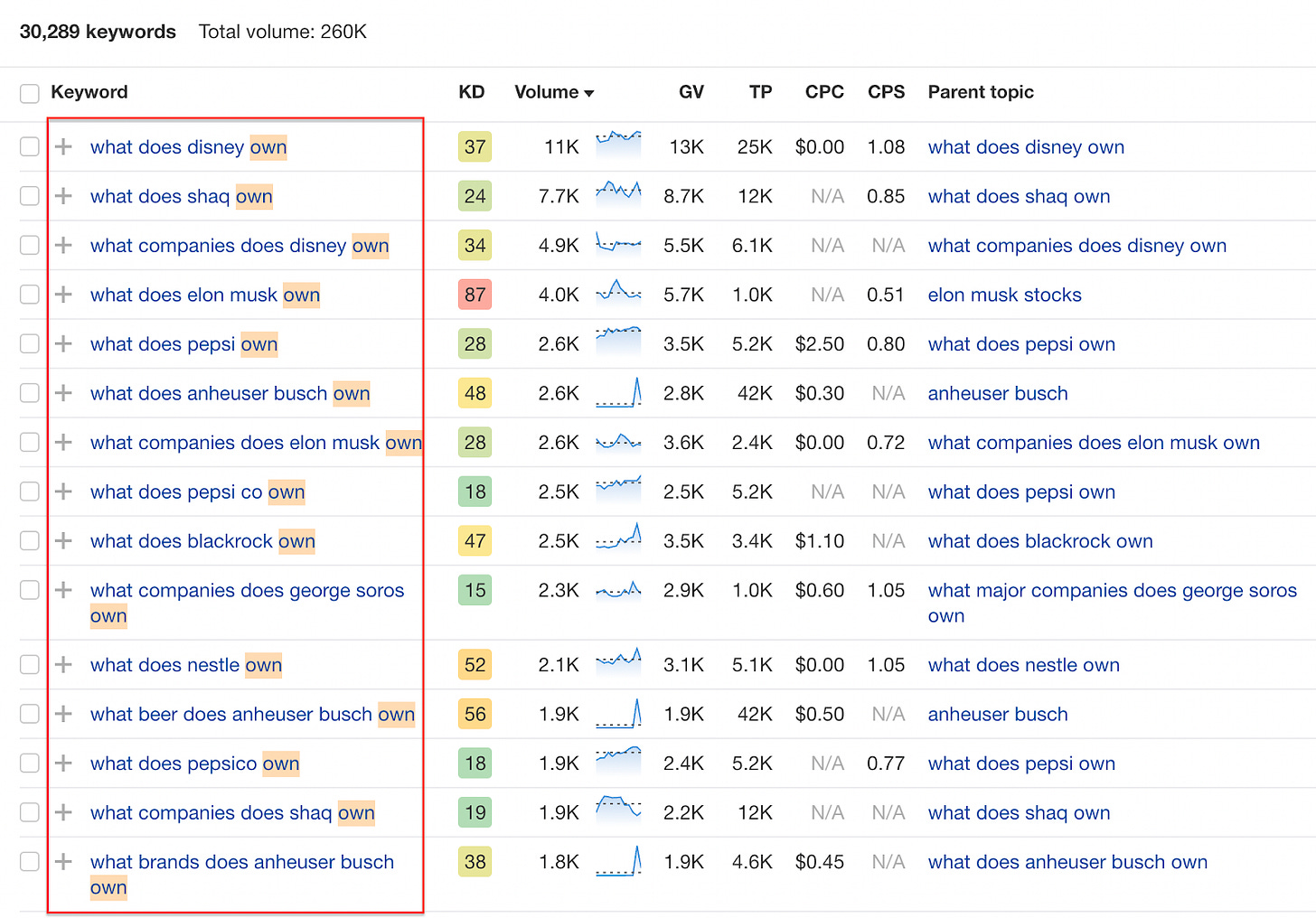The height and width of the screenshot is (918, 1316).
Task: Sort table by TP column header
Action: (x=760, y=92)
